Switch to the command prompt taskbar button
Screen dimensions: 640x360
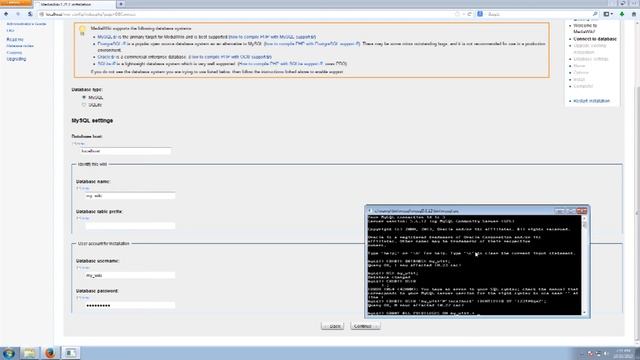click(x=71, y=353)
